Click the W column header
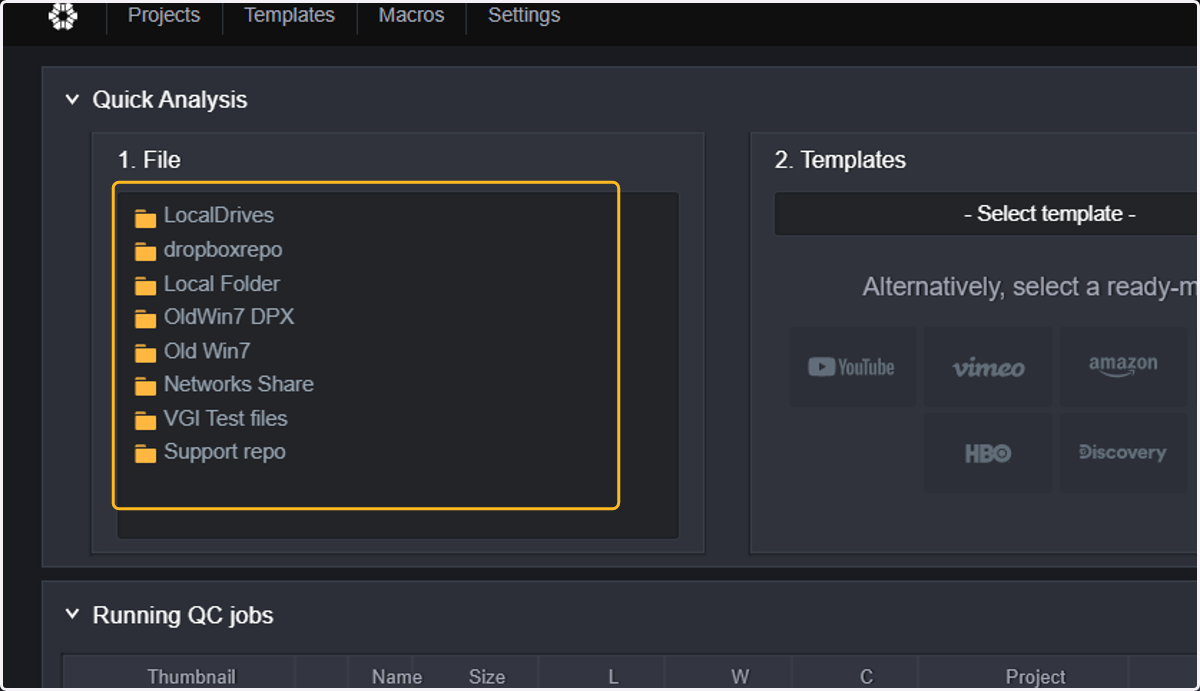The image size is (1200, 691). (740, 677)
